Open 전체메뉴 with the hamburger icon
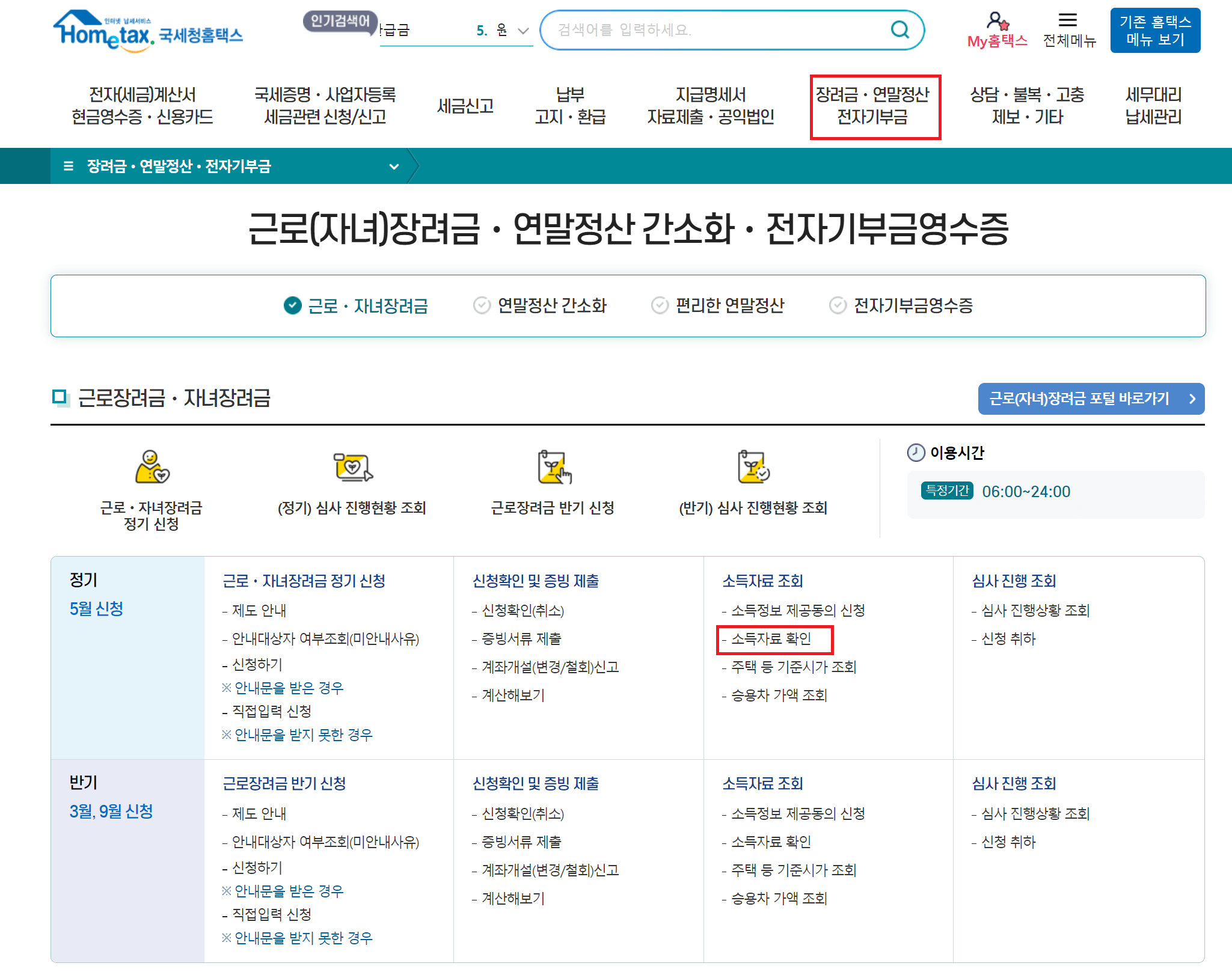 (x=1068, y=20)
